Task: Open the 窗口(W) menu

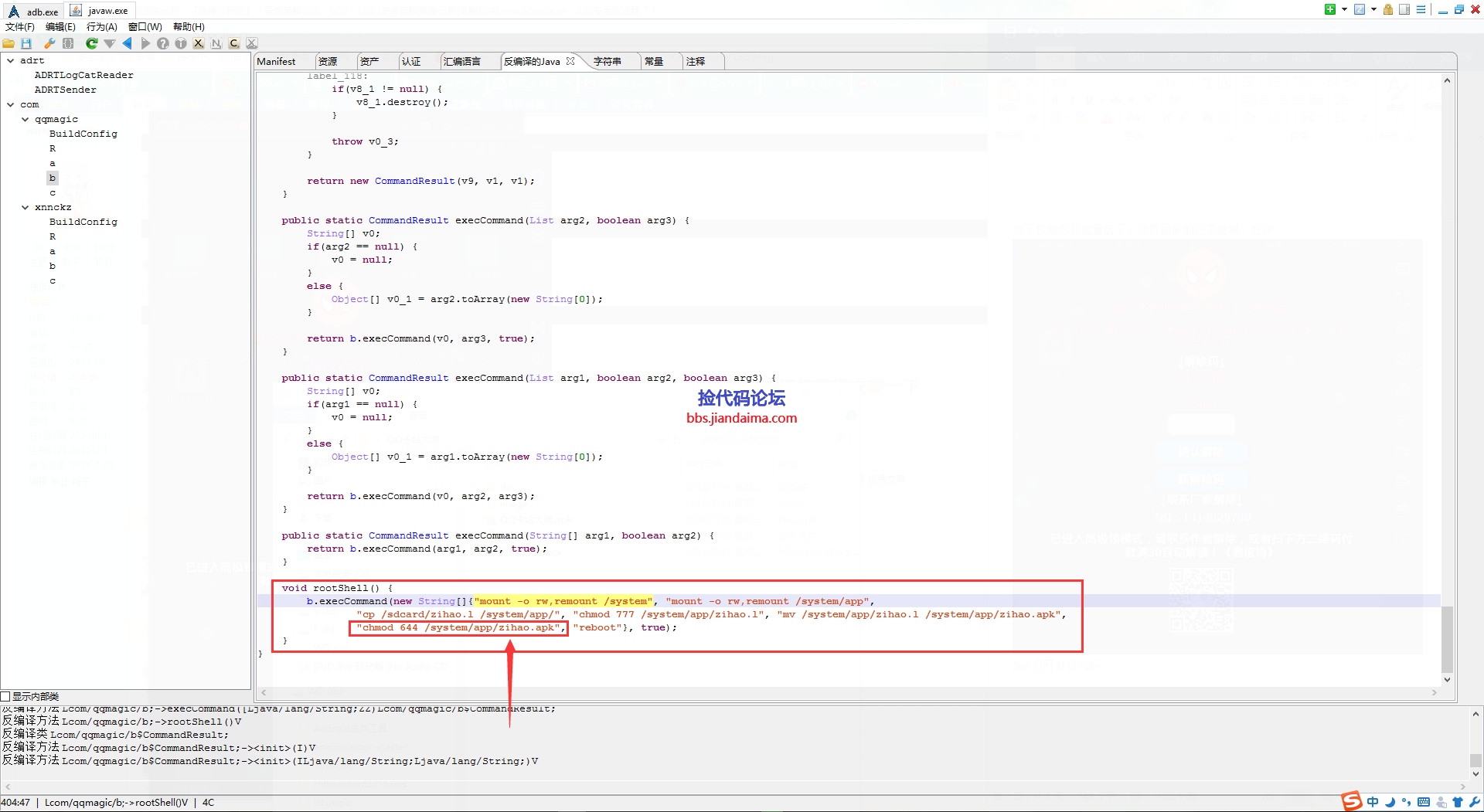Action: click(145, 26)
